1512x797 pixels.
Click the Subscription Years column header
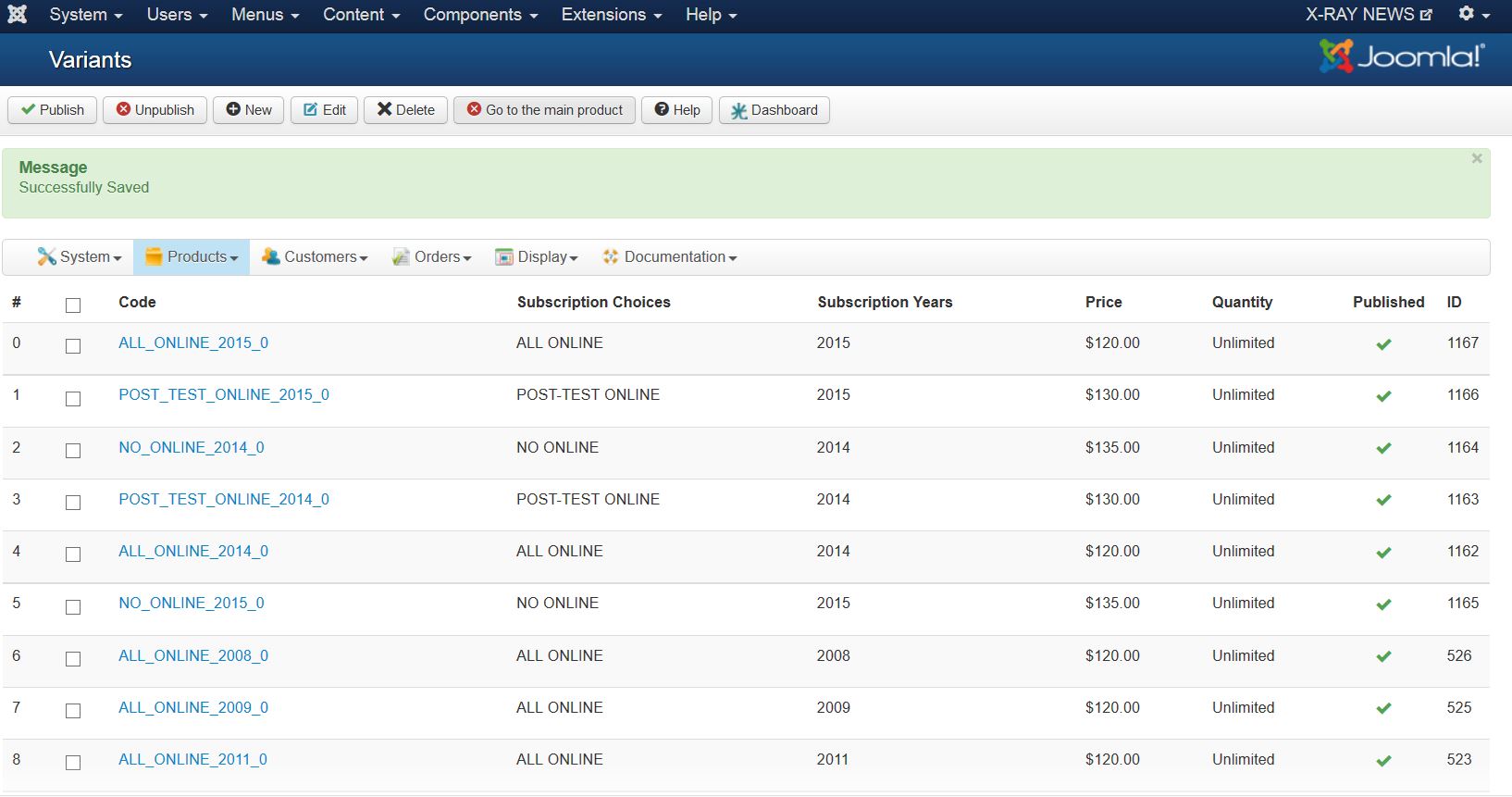click(885, 303)
